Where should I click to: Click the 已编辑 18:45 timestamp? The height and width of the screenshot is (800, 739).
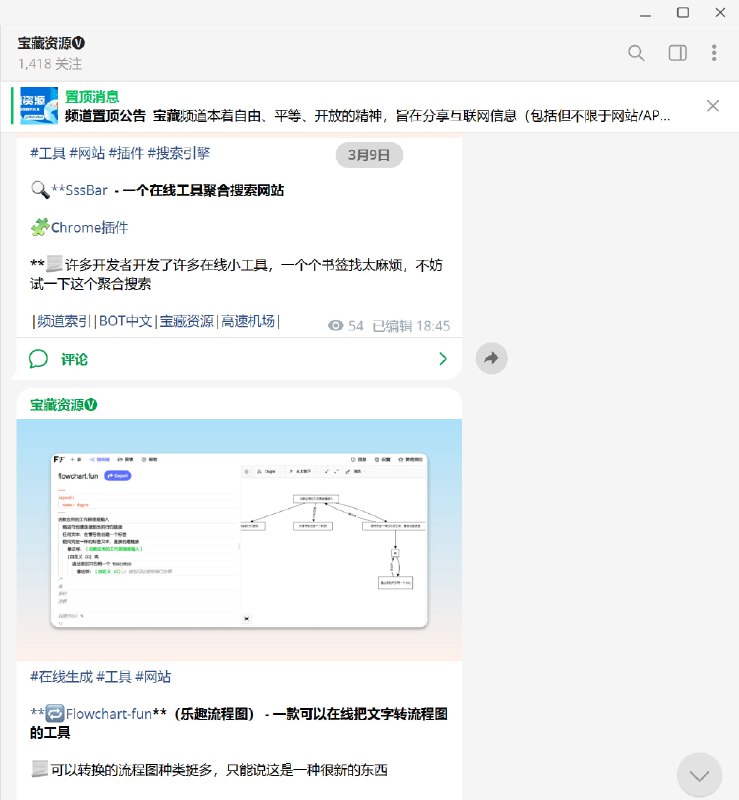click(411, 326)
